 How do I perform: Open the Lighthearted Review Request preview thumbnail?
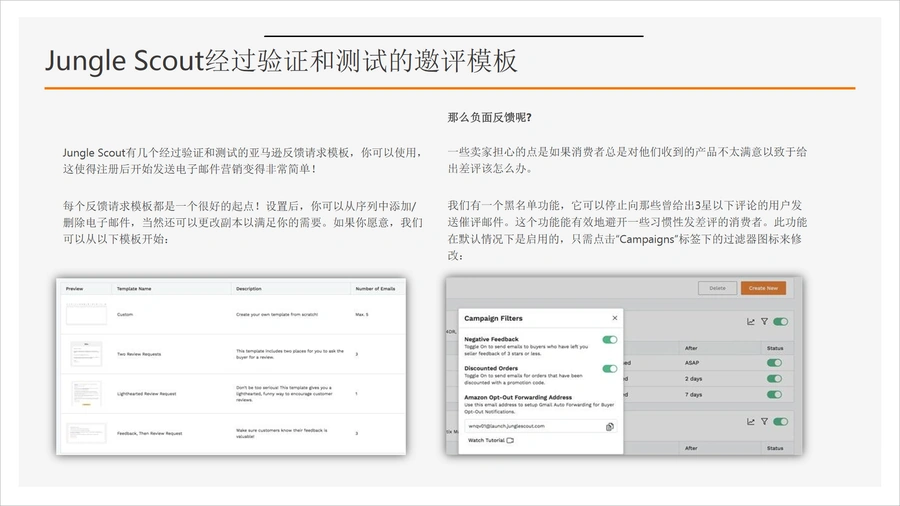point(86,394)
